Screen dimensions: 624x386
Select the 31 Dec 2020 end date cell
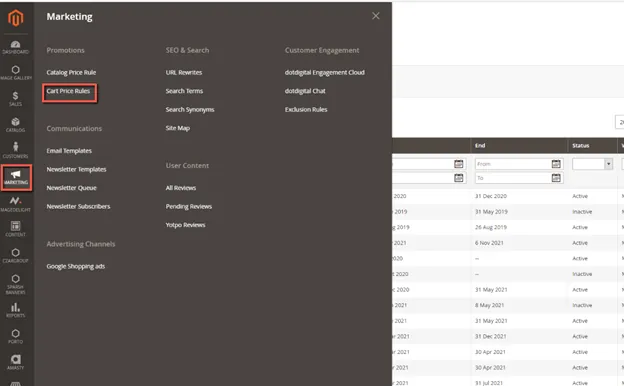click(491, 196)
